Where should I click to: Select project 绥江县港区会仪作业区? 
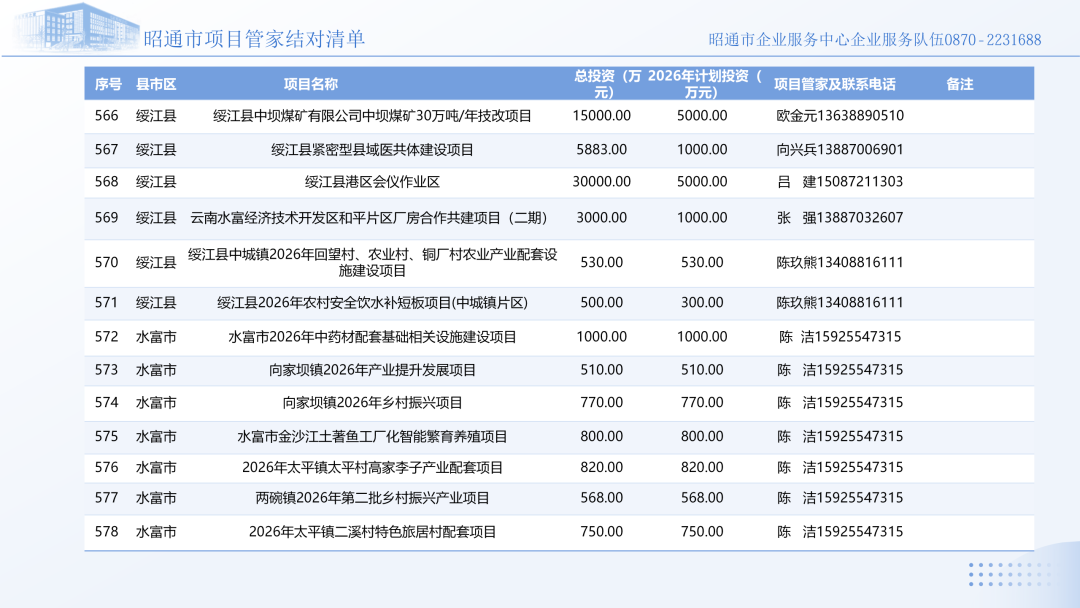point(372,182)
